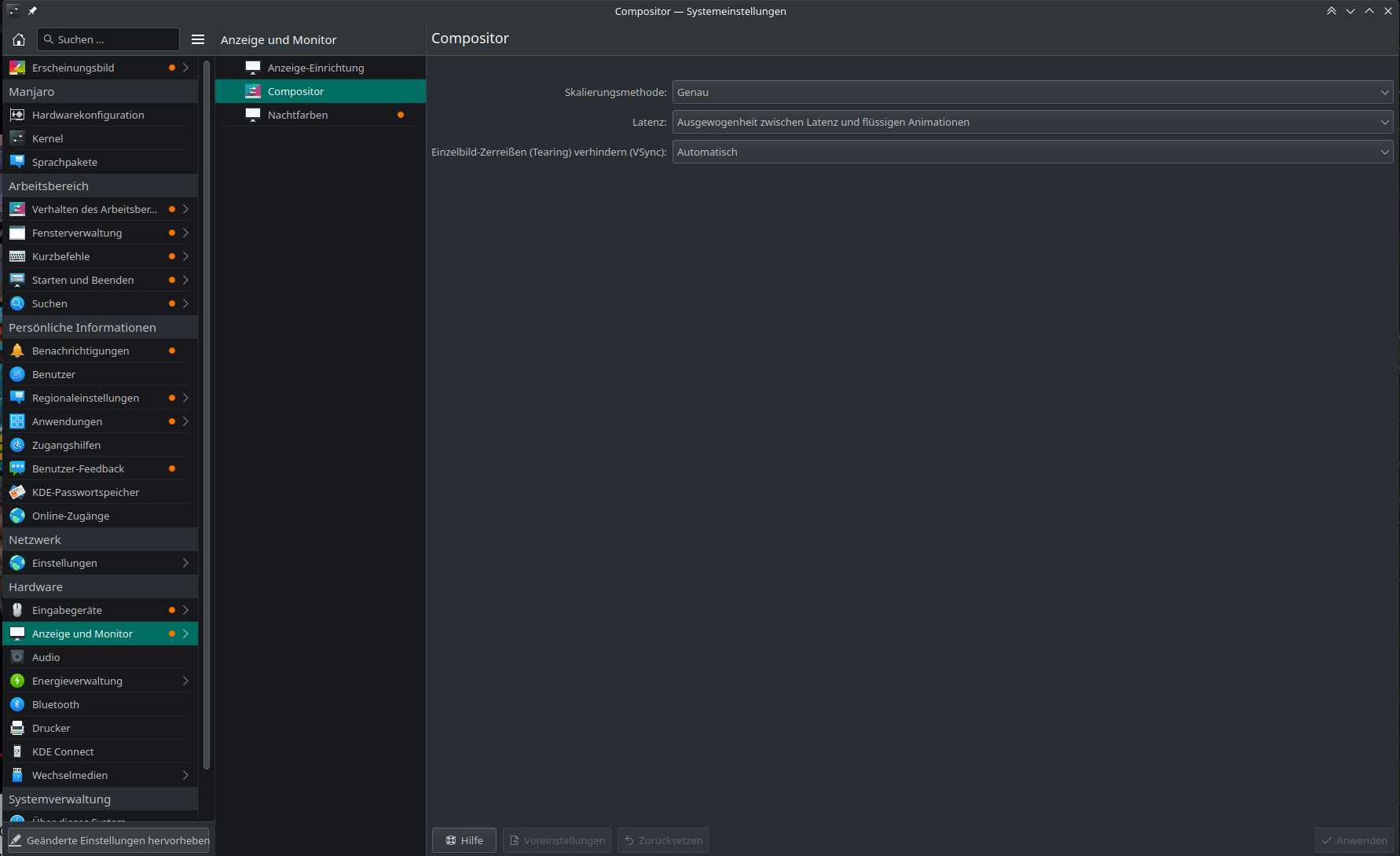Click the "Benutzer-Feedback" row label
This screenshot has width=1400, height=856.
78,468
